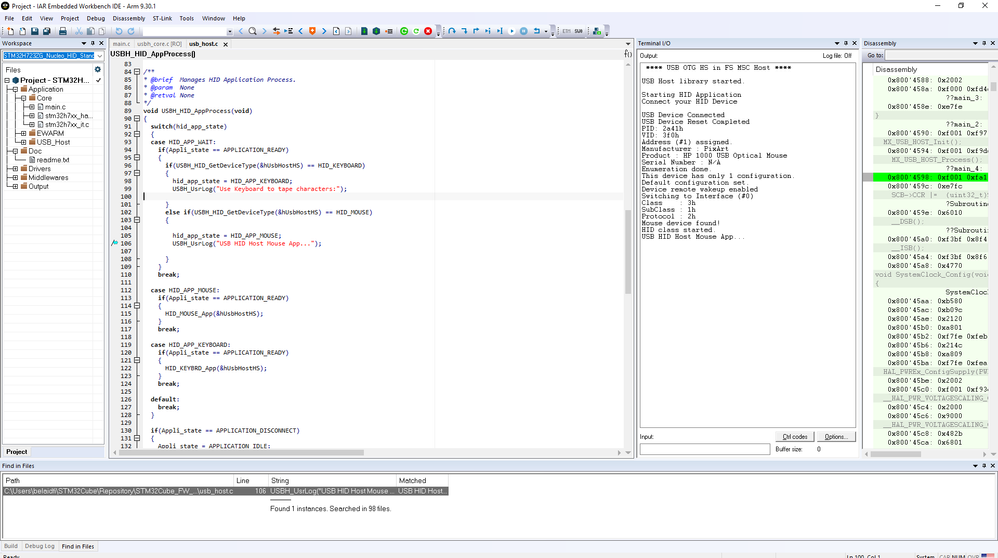Switch to usbh_core.c [RO] tab
998x558 pixels.
tap(159, 45)
